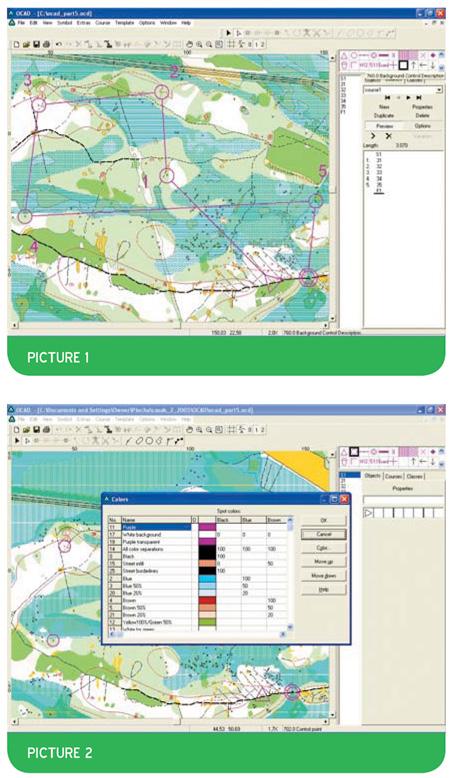Switch to the Classes tab in Picture 2
The image size is (452, 778).
click(415, 476)
